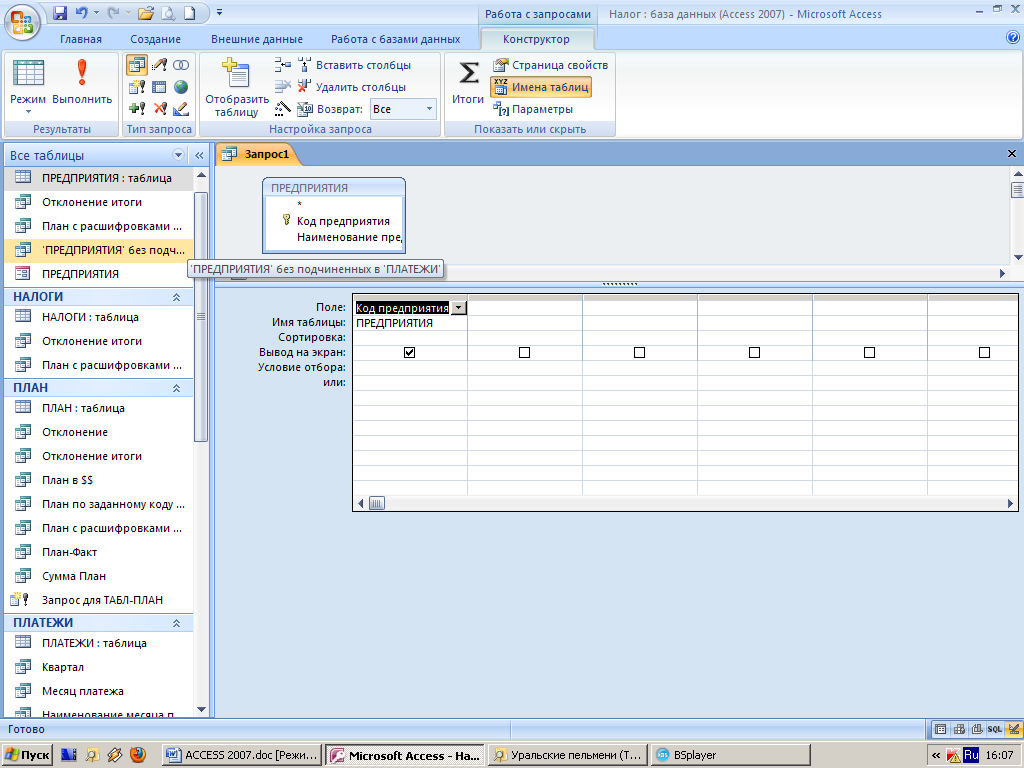This screenshot has height=768, width=1024.
Task: Switch to SQL view in status bar
Action: [x=995, y=729]
